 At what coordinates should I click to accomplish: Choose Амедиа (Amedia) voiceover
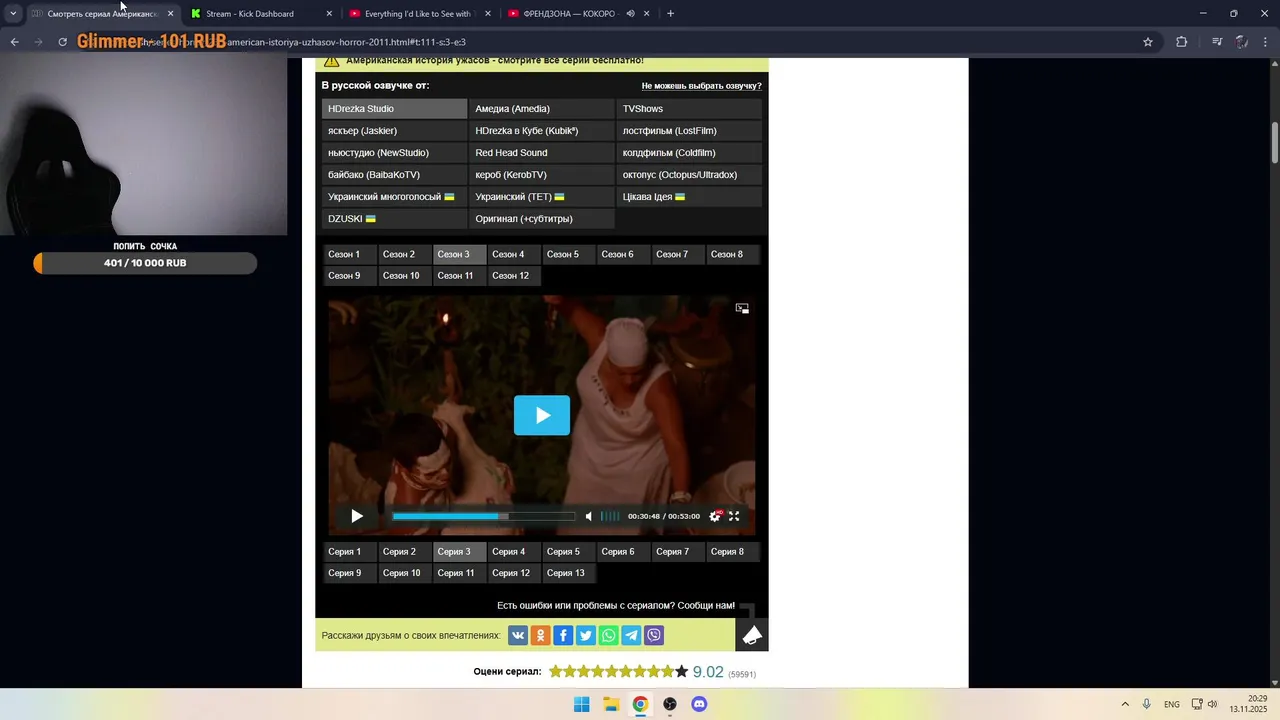[x=541, y=108]
